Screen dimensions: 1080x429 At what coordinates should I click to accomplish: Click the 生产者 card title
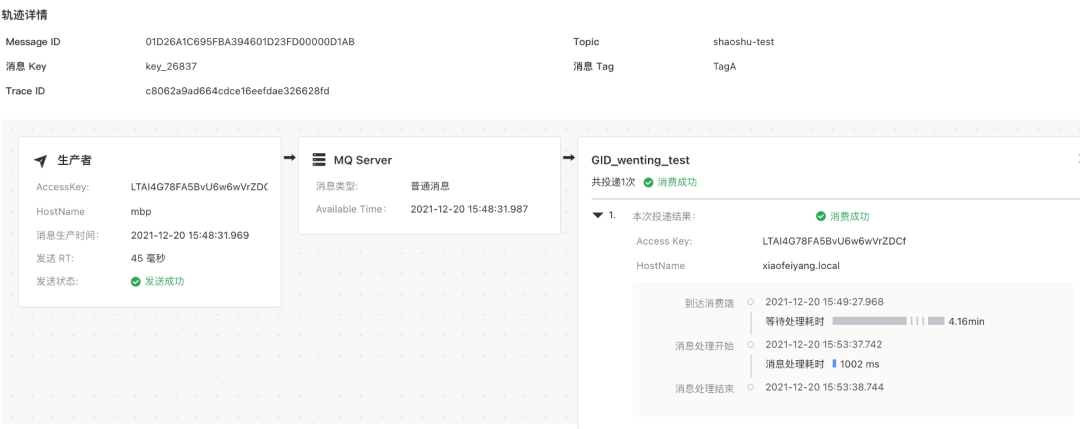[74, 160]
